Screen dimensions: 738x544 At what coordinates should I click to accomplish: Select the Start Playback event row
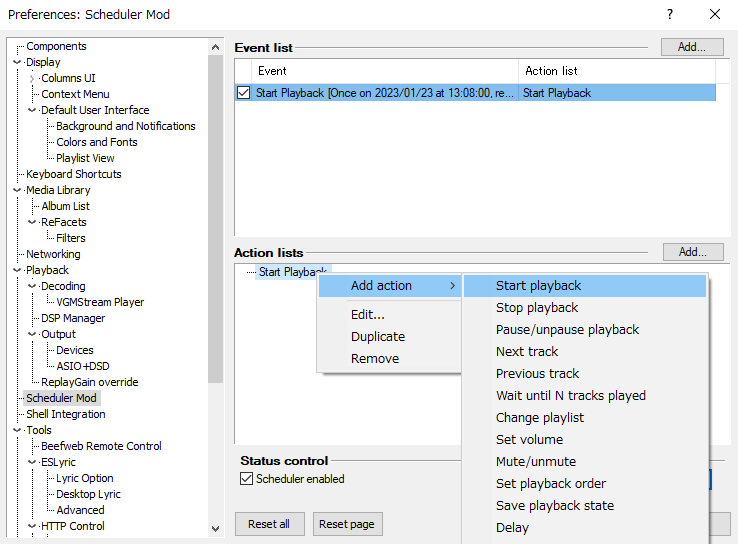pos(475,93)
